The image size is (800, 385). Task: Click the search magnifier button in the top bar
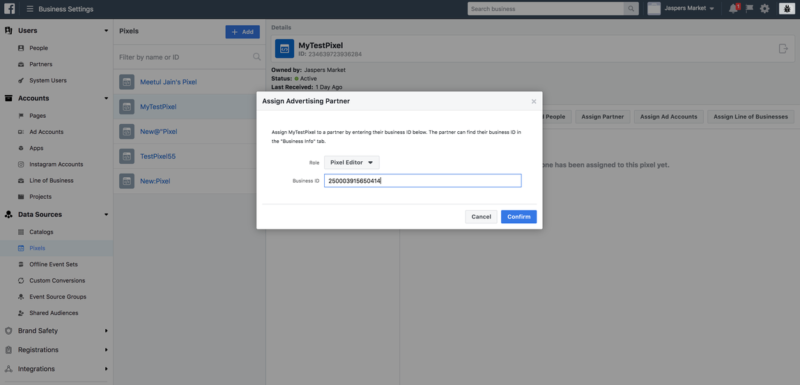(x=631, y=9)
